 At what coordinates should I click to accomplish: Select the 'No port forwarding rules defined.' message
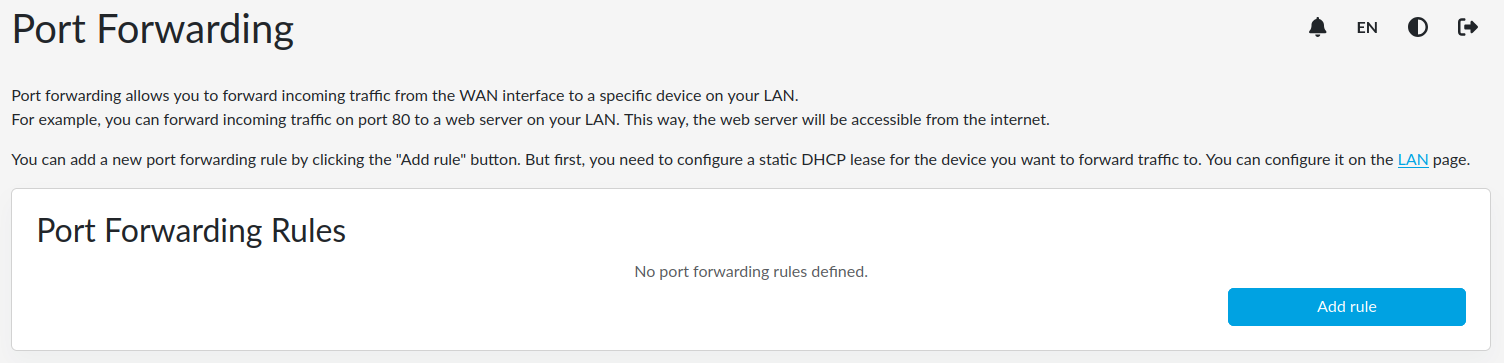(751, 271)
